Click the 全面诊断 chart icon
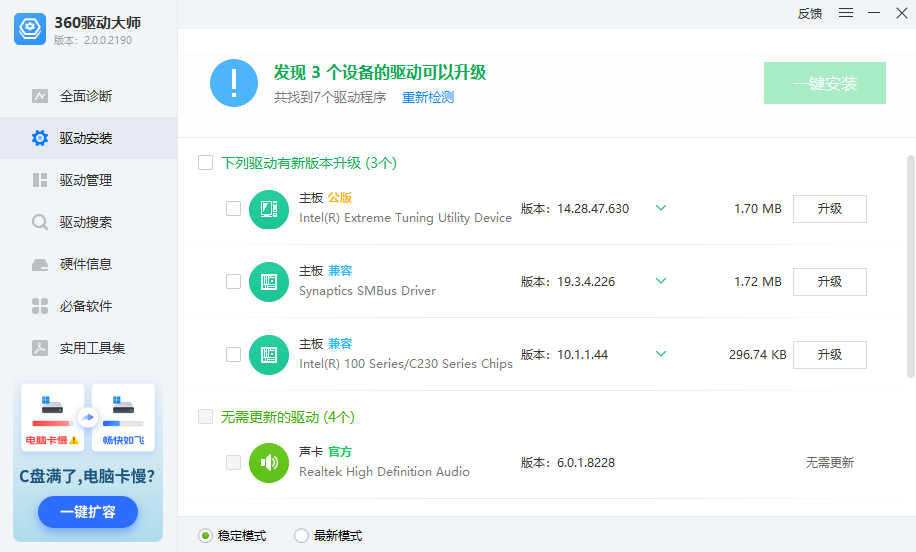The width and height of the screenshot is (916, 552). tap(40, 96)
